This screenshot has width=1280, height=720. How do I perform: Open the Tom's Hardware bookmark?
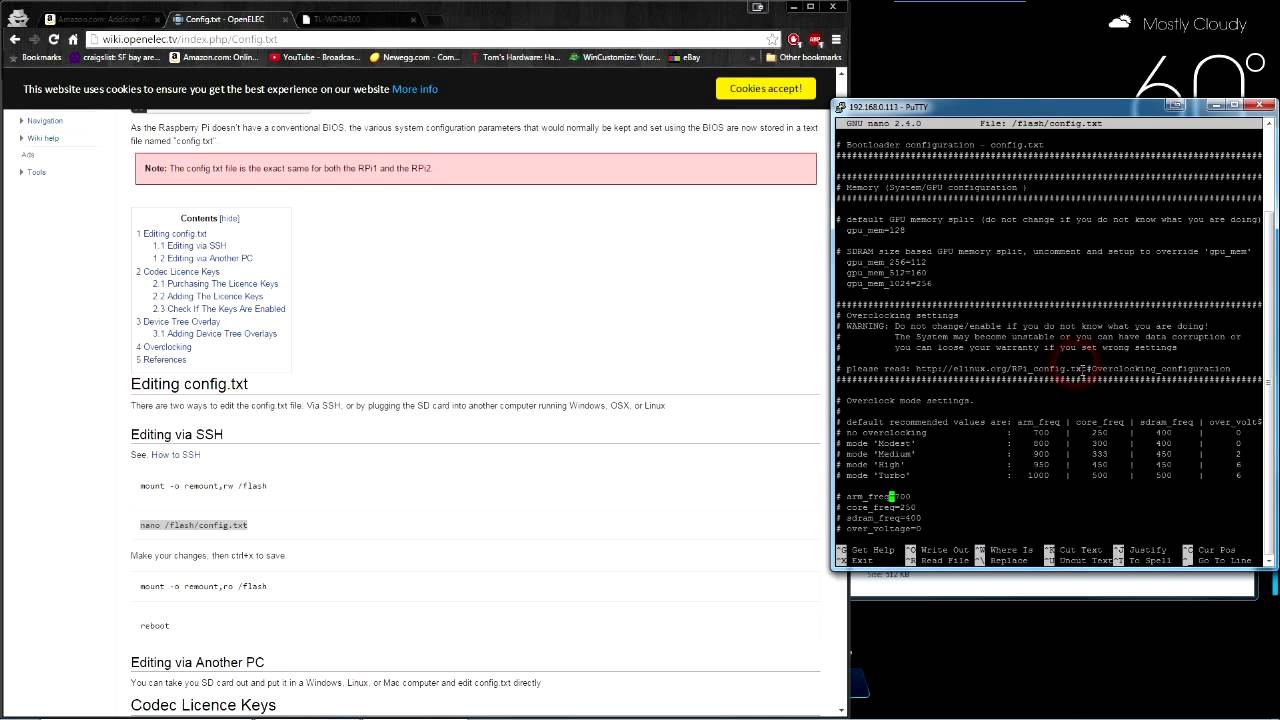click(x=515, y=57)
